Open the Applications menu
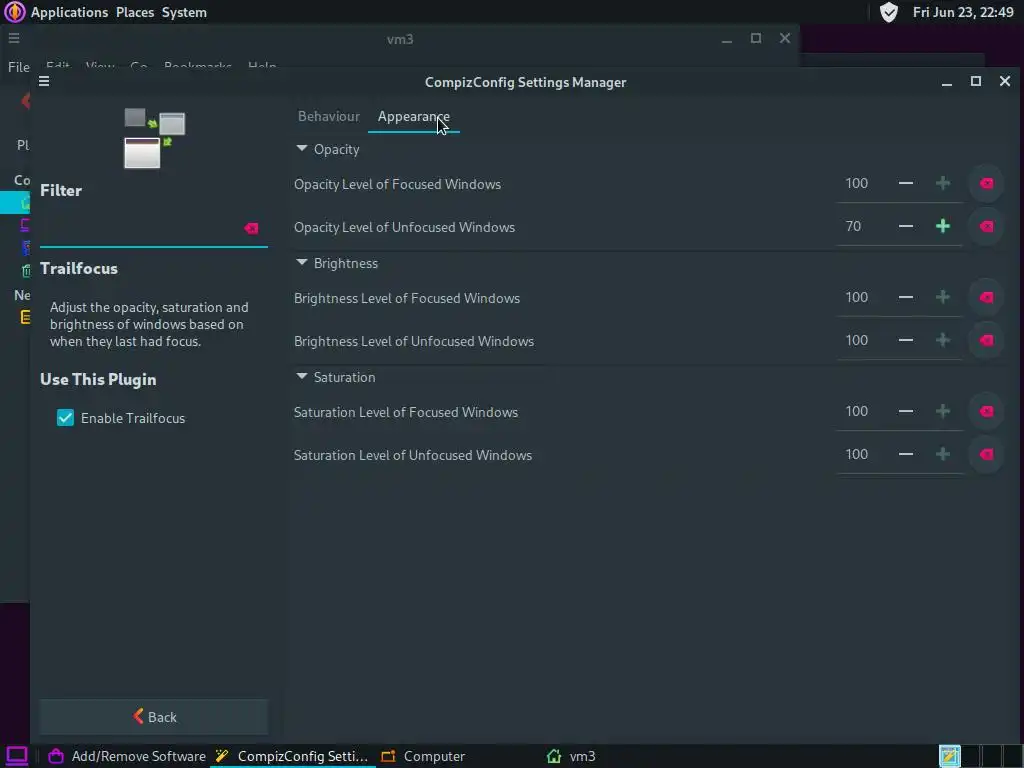 click(69, 12)
